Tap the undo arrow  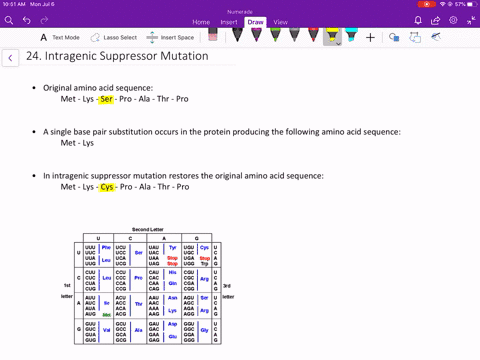[x=27, y=21]
